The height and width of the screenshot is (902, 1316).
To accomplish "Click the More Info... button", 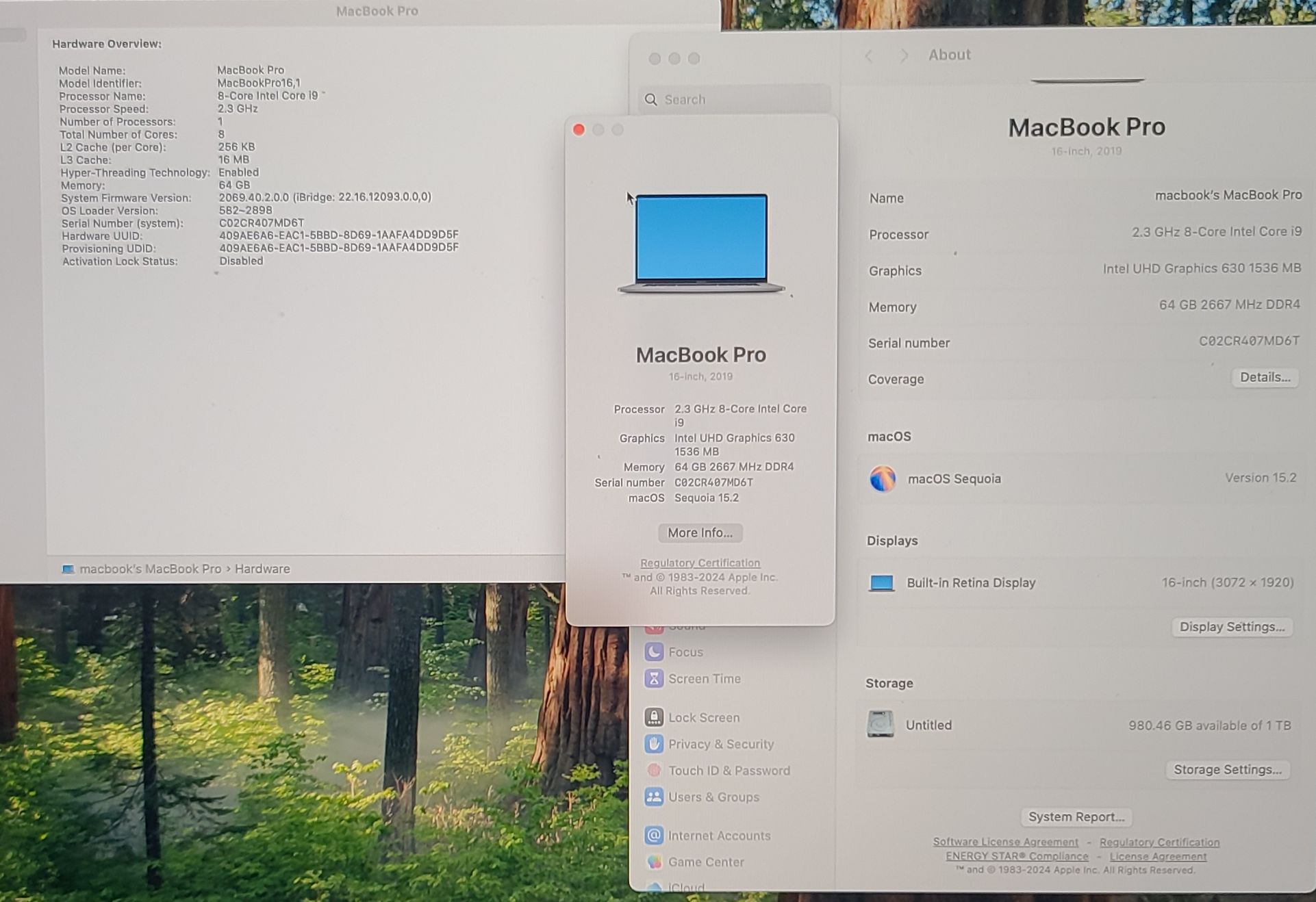I will click(700, 532).
